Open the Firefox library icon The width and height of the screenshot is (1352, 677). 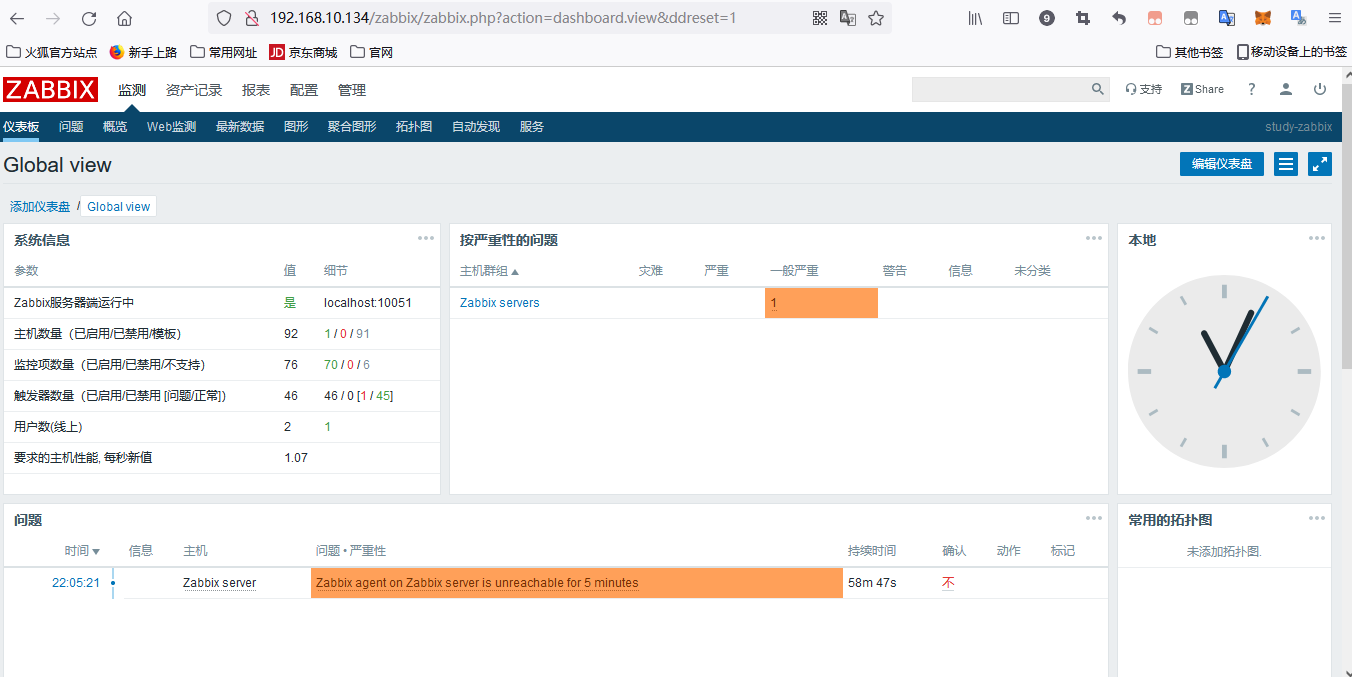[976, 18]
